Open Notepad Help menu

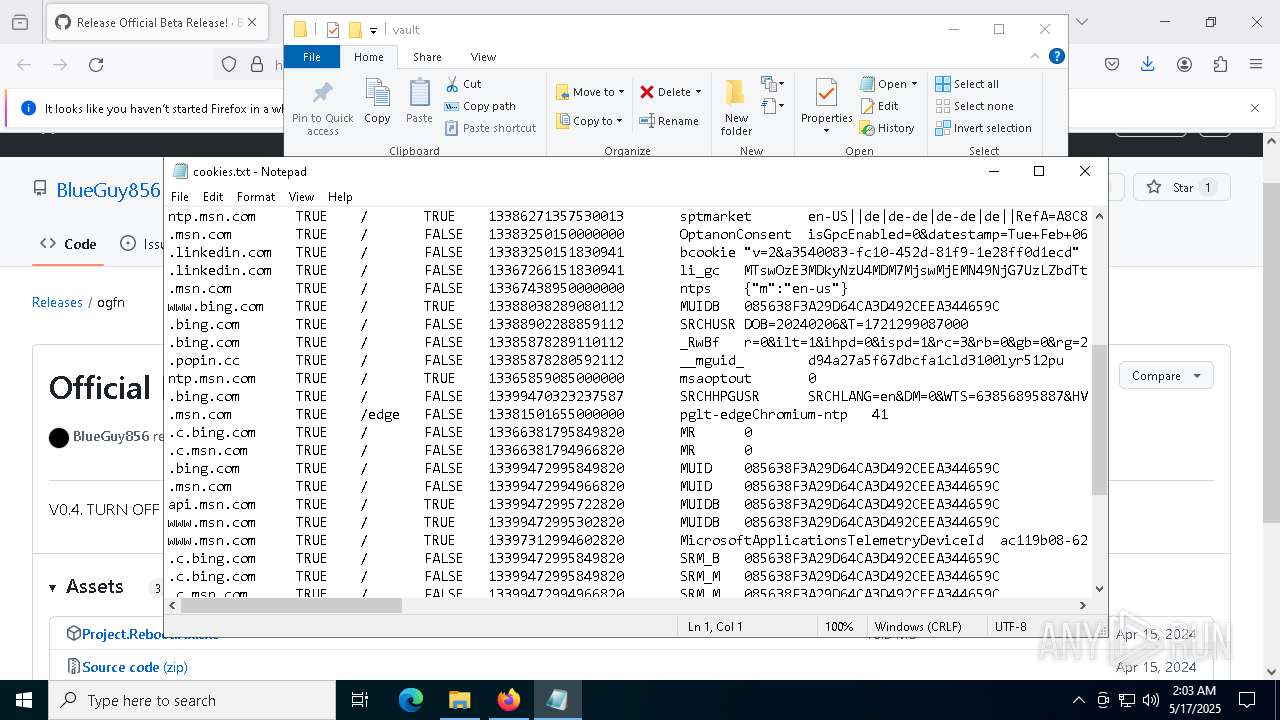(340, 197)
